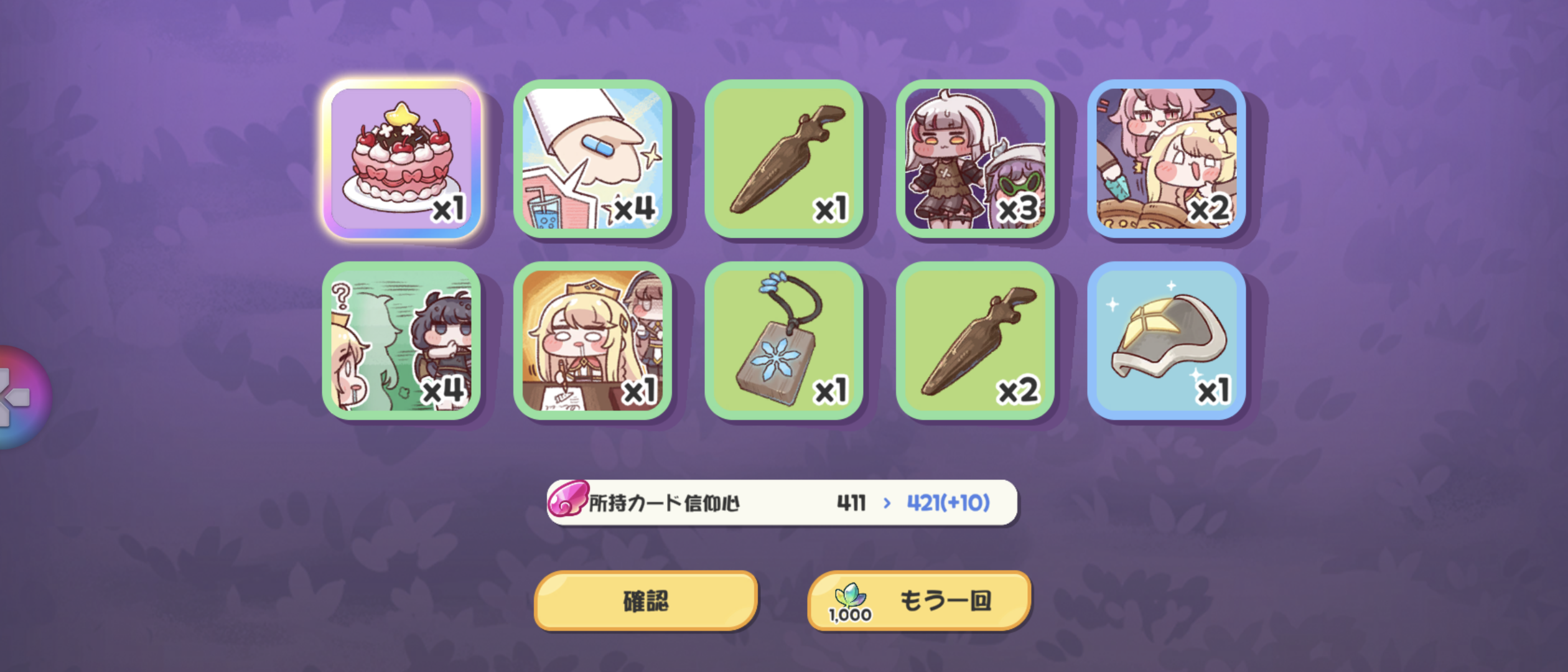Image resolution: width=1568 pixels, height=672 pixels.
Task: Click the もう一回 draw again button
Action: point(919,601)
